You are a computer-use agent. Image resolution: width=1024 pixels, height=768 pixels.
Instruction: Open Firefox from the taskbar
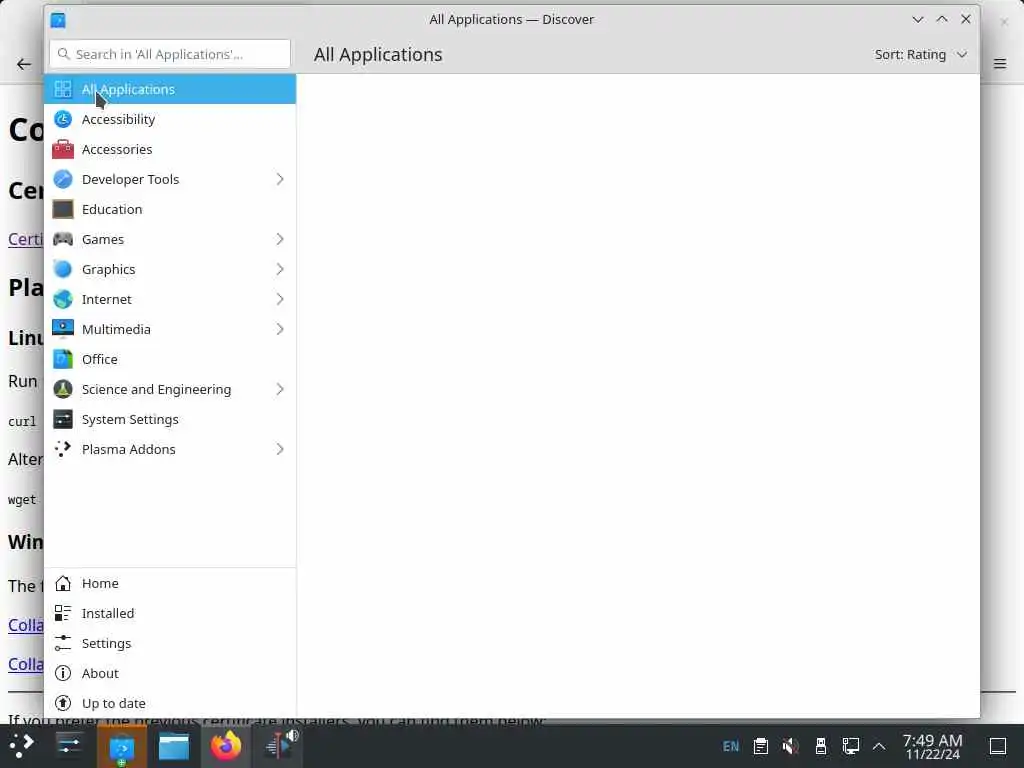coord(226,745)
